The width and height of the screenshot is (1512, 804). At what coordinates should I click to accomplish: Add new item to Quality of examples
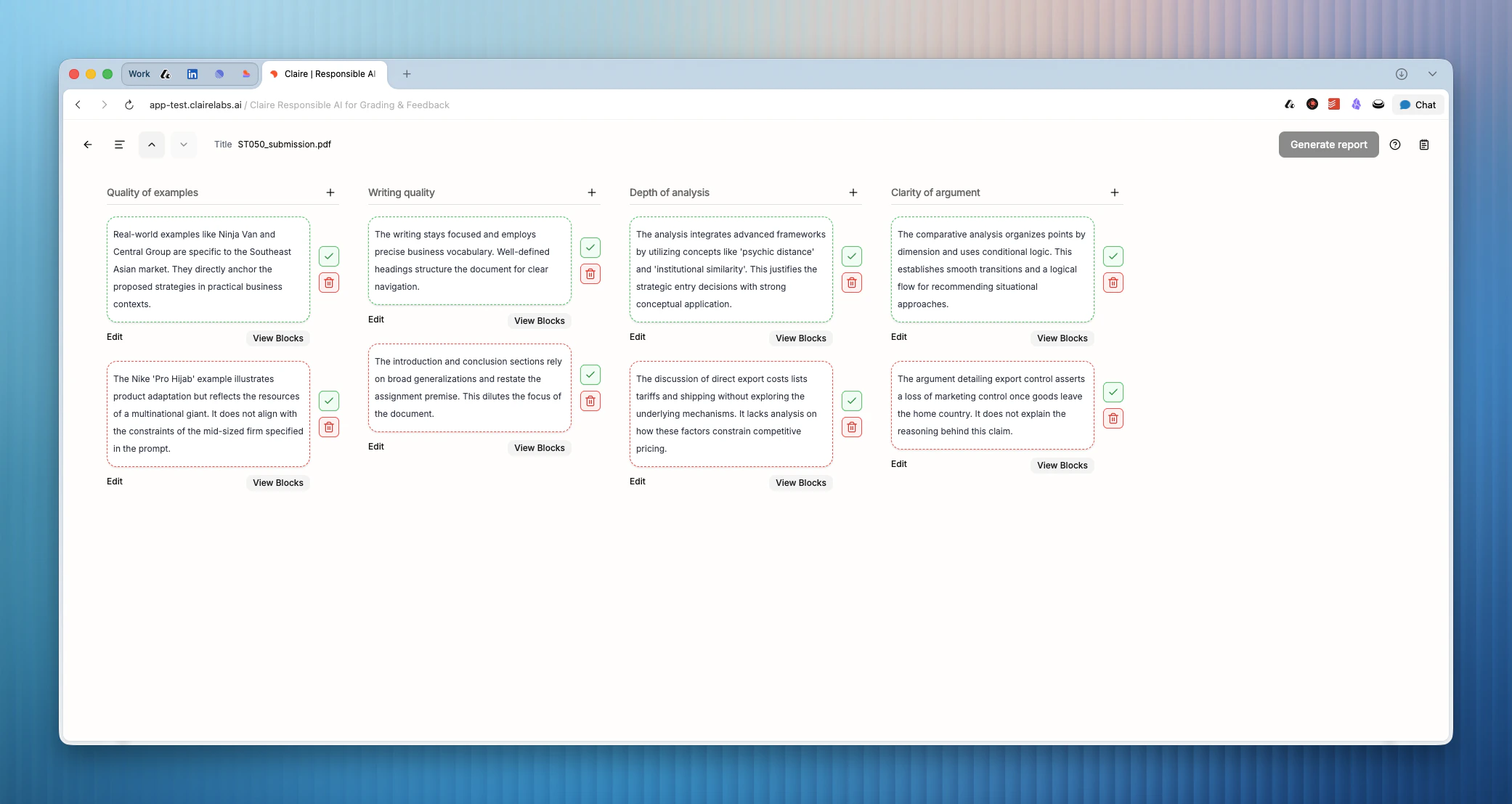pyautogui.click(x=330, y=192)
